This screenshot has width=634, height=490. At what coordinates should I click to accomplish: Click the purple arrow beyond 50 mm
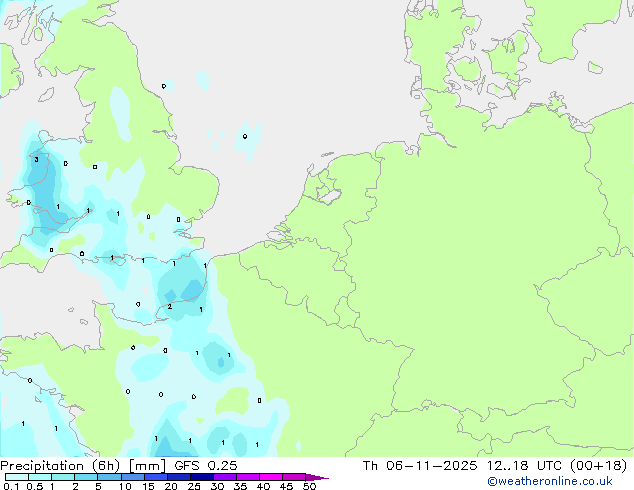[x=317, y=477]
